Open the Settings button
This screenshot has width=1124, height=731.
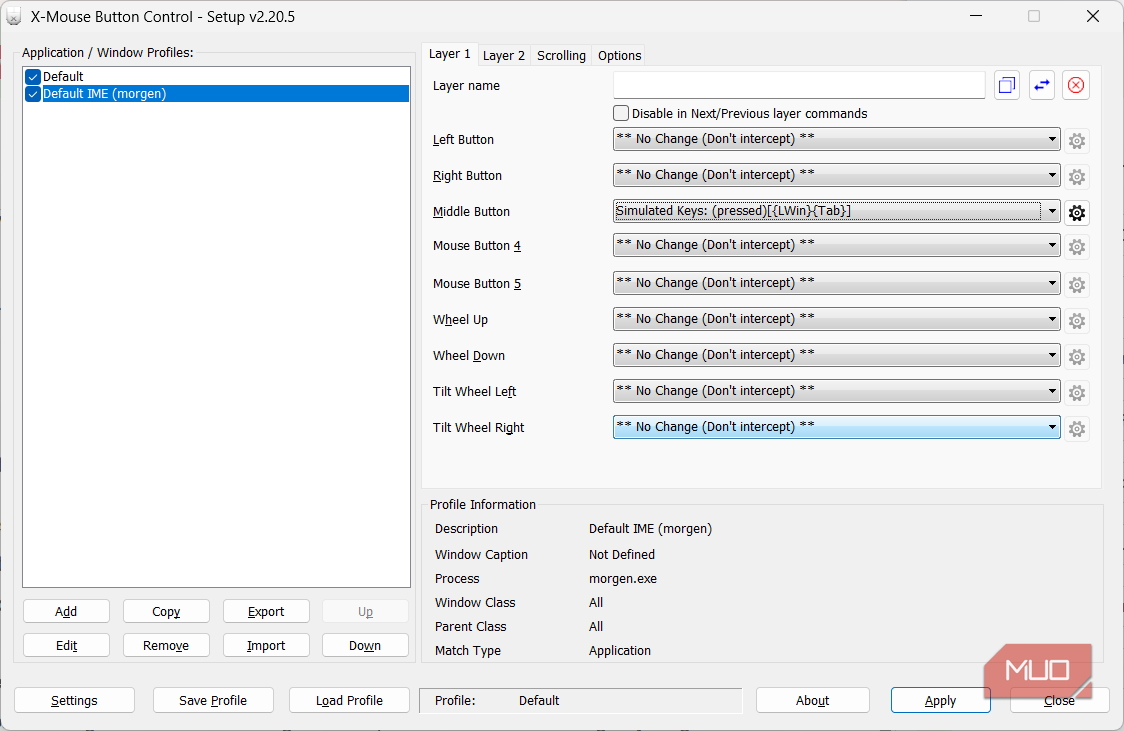pyautogui.click(x=75, y=700)
